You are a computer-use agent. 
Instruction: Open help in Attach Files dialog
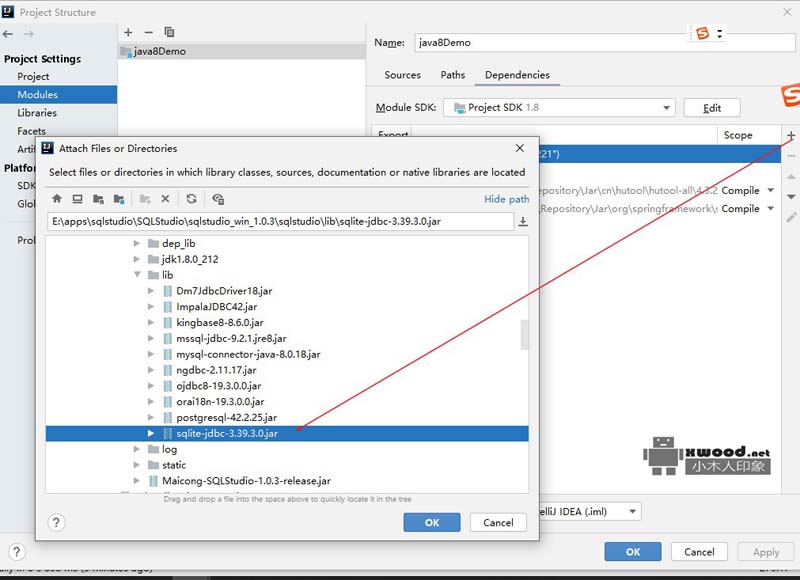click(56, 522)
